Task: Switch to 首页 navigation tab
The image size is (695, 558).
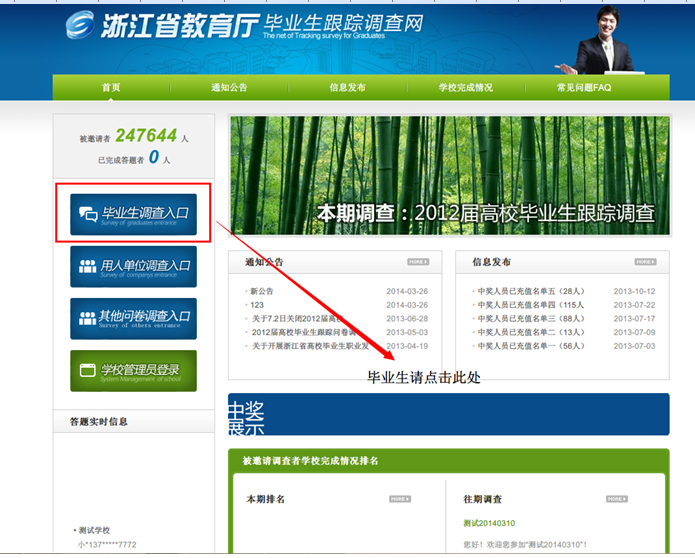Action: pos(111,88)
